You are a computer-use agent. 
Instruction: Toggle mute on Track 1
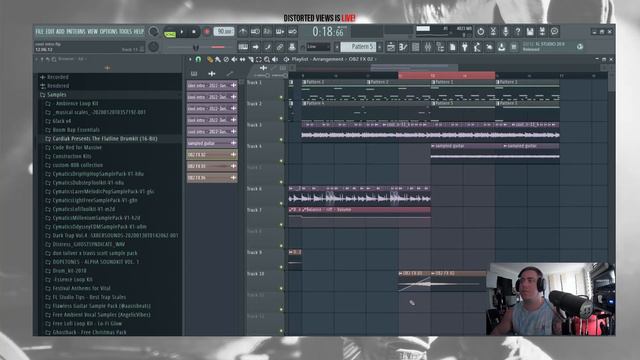pyautogui.click(x=281, y=97)
